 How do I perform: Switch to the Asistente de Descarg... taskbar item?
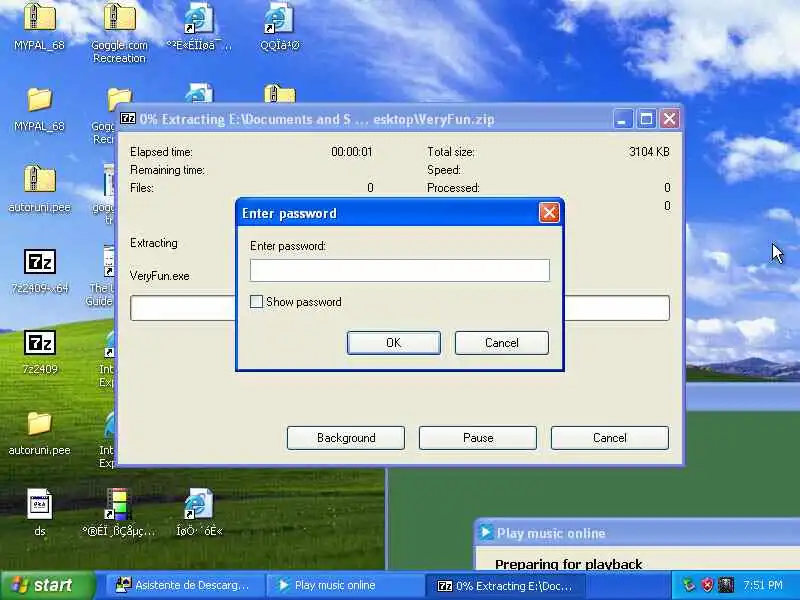[x=184, y=585]
